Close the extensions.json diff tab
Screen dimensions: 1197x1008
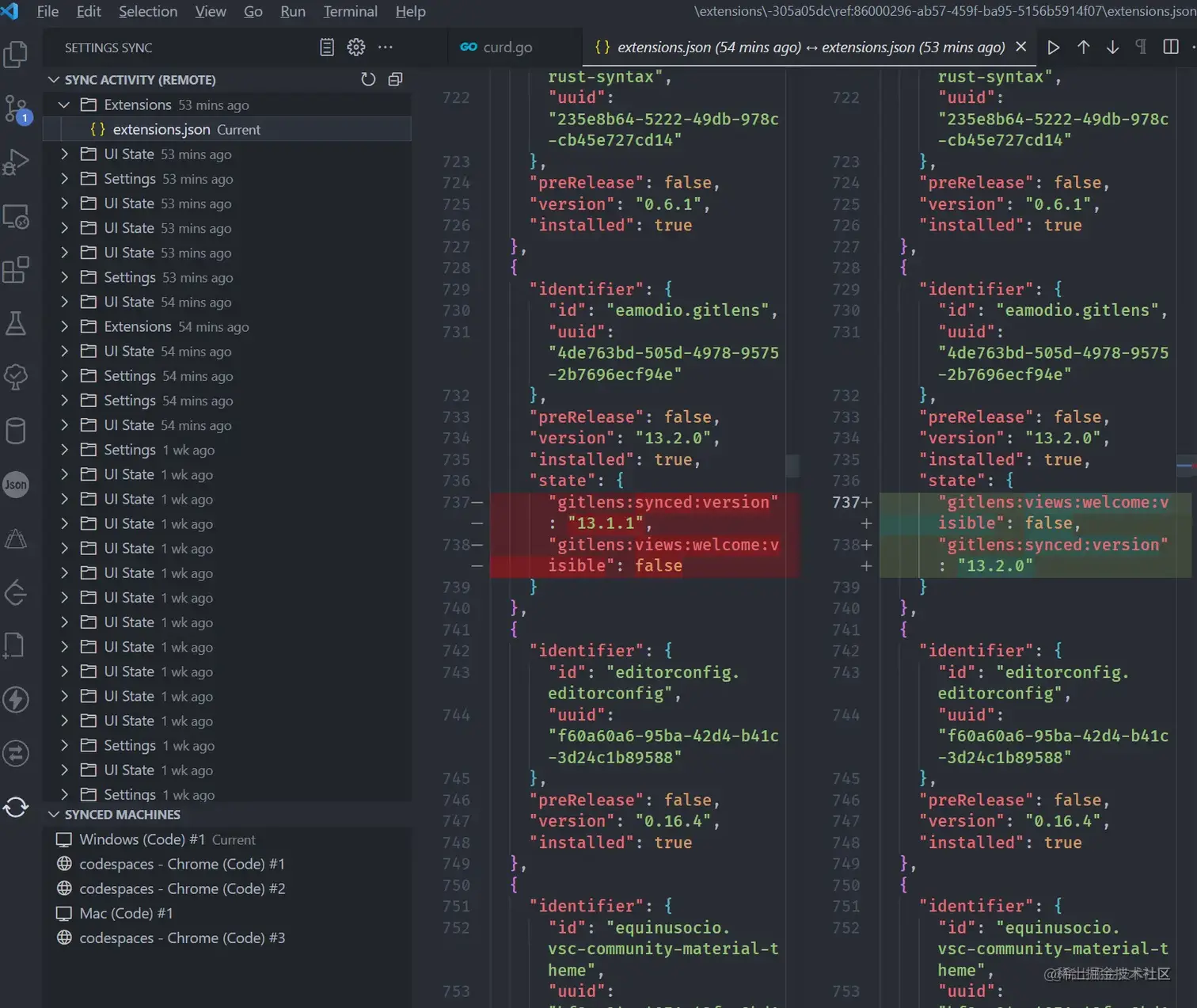tap(1021, 48)
